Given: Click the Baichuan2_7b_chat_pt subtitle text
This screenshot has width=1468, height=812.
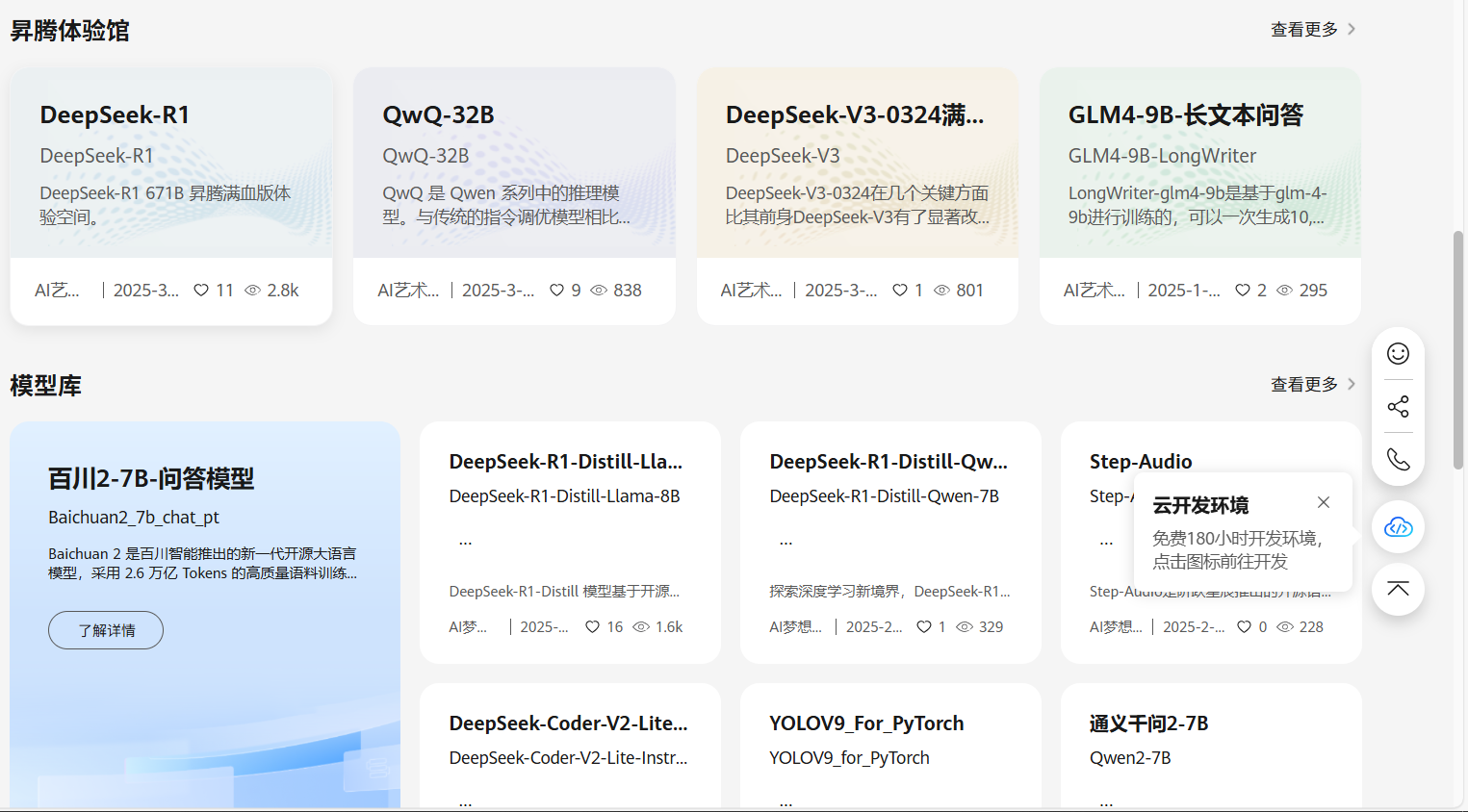Looking at the screenshot, I should 134,518.
